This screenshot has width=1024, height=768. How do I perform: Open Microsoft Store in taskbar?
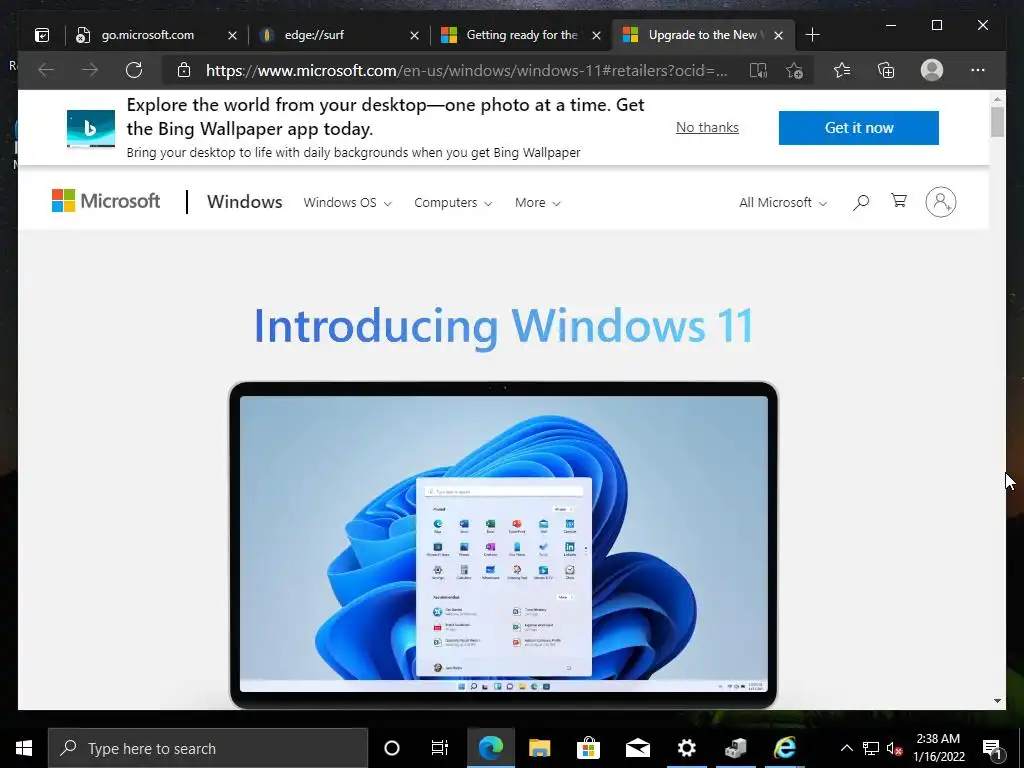[588, 748]
